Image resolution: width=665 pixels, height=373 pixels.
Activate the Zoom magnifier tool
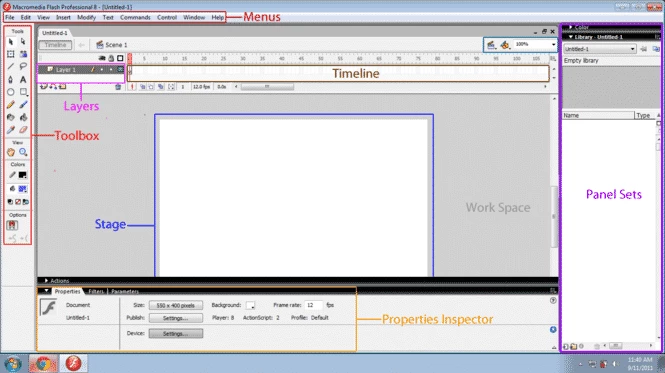23,152
